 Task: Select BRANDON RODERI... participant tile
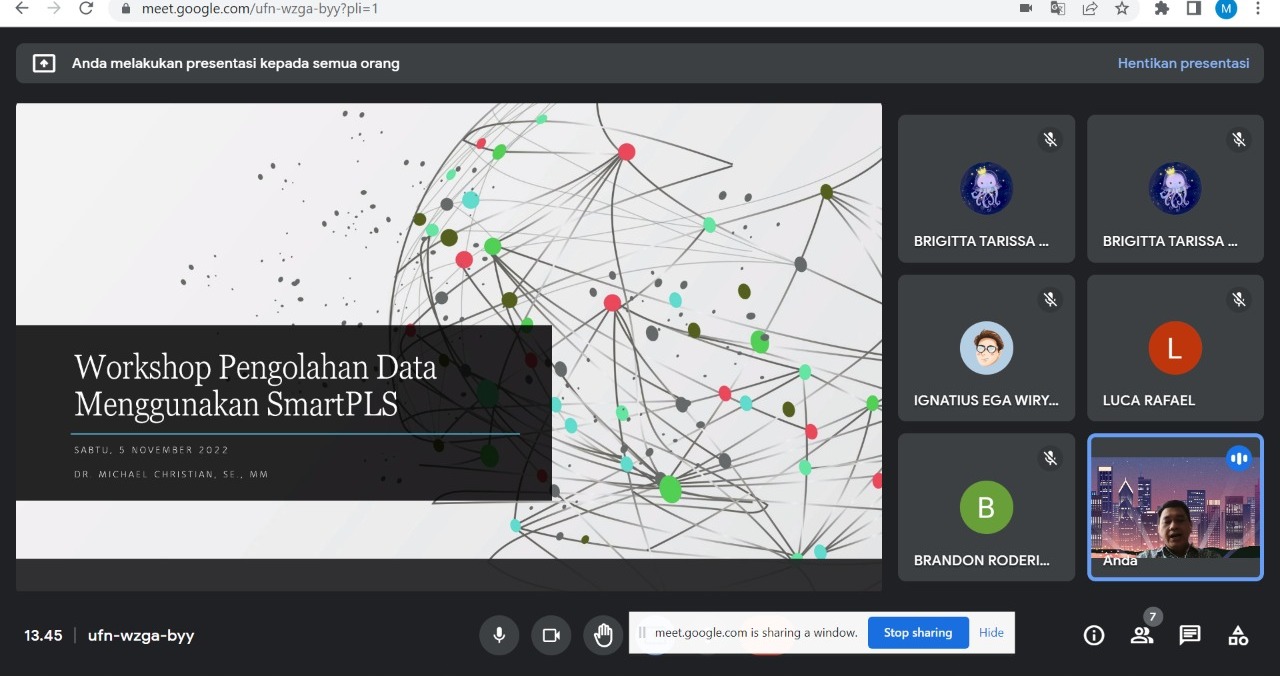[986, 507]
